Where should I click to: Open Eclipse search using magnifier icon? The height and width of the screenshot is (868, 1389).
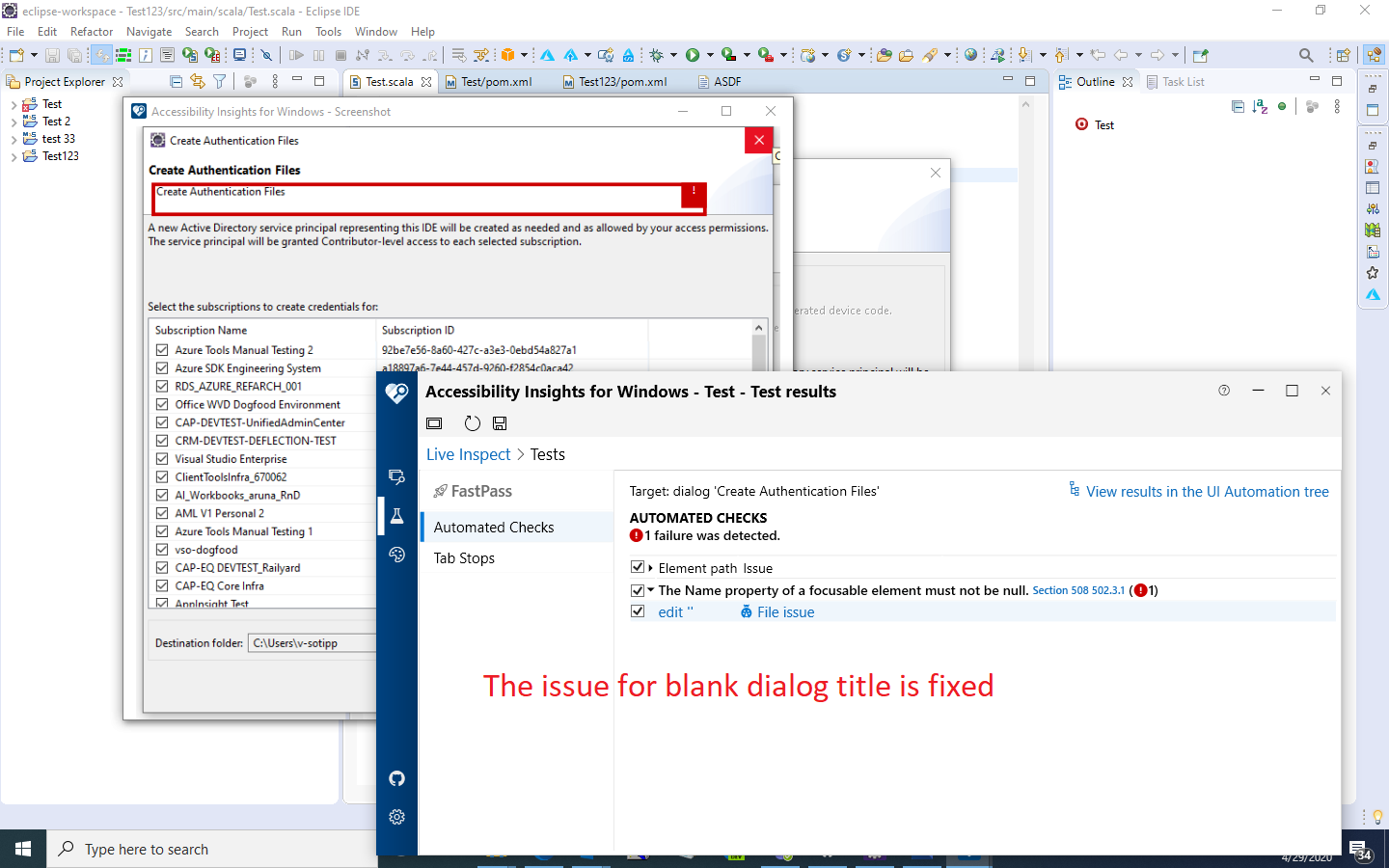[1305, 55]
